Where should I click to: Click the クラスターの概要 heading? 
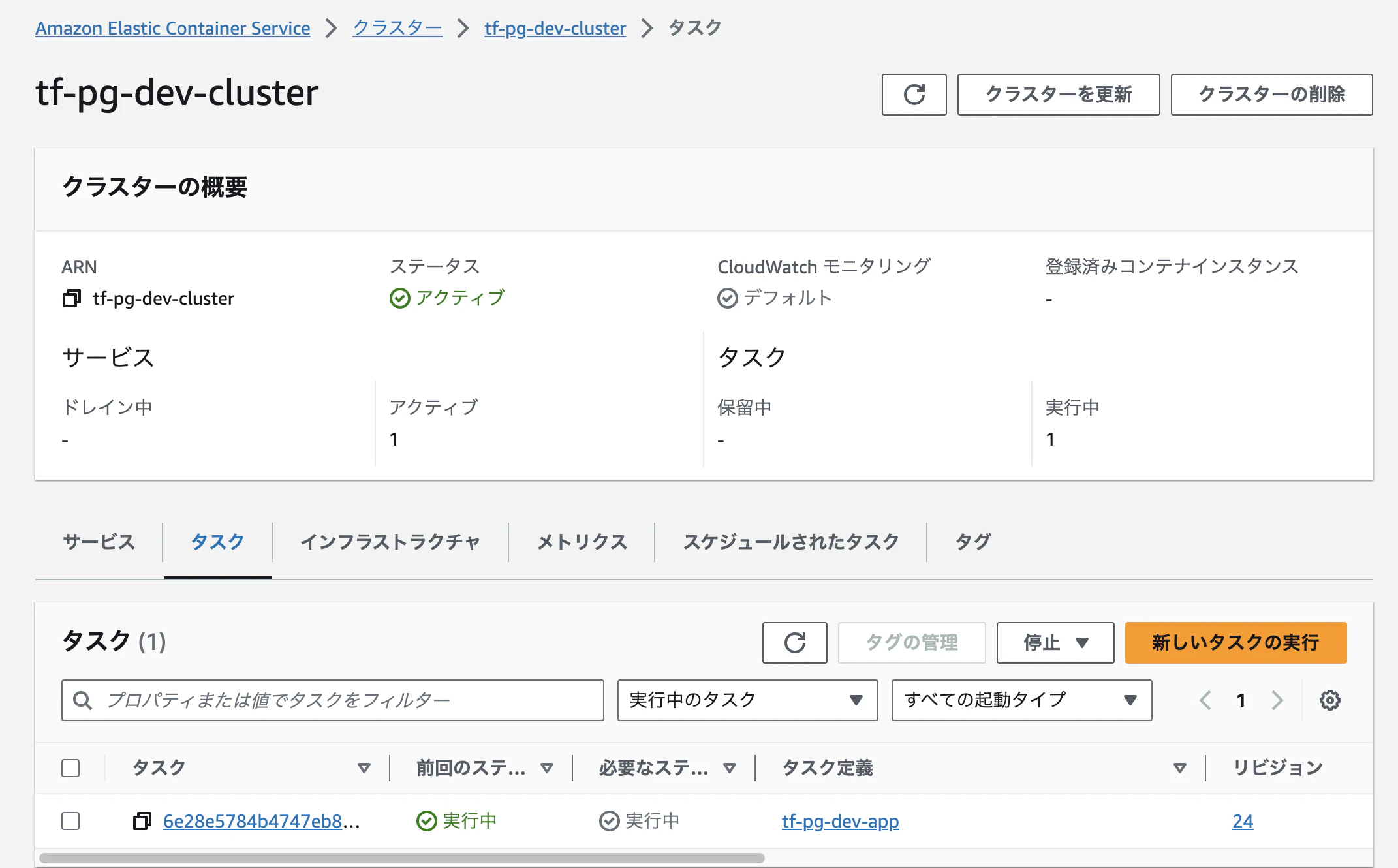pyautogui.click(x=155, y=187)
